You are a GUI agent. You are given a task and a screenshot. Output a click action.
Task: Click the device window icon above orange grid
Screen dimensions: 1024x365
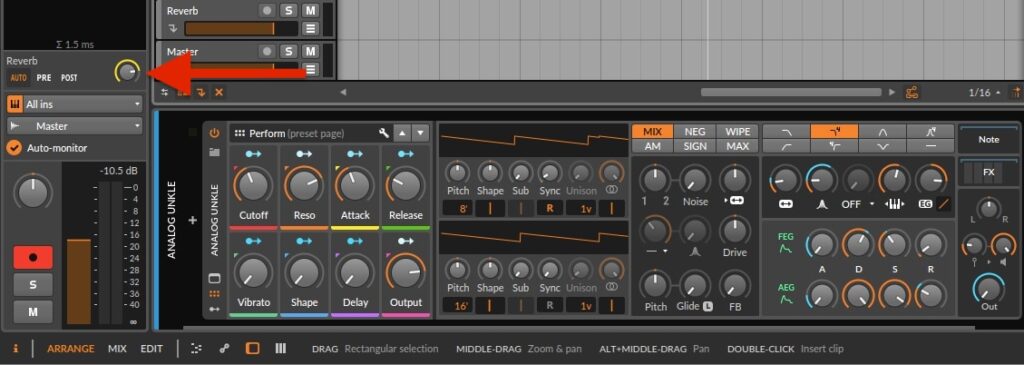coord(214,278)
